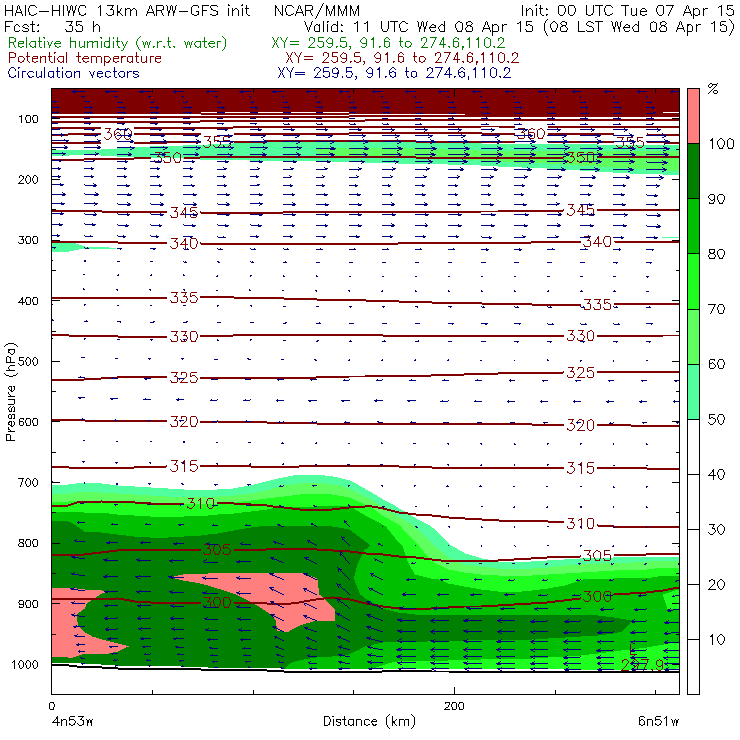
Task: Click the 'Fcst: 35 h' forecast label
Action: (x=52, y=26)
